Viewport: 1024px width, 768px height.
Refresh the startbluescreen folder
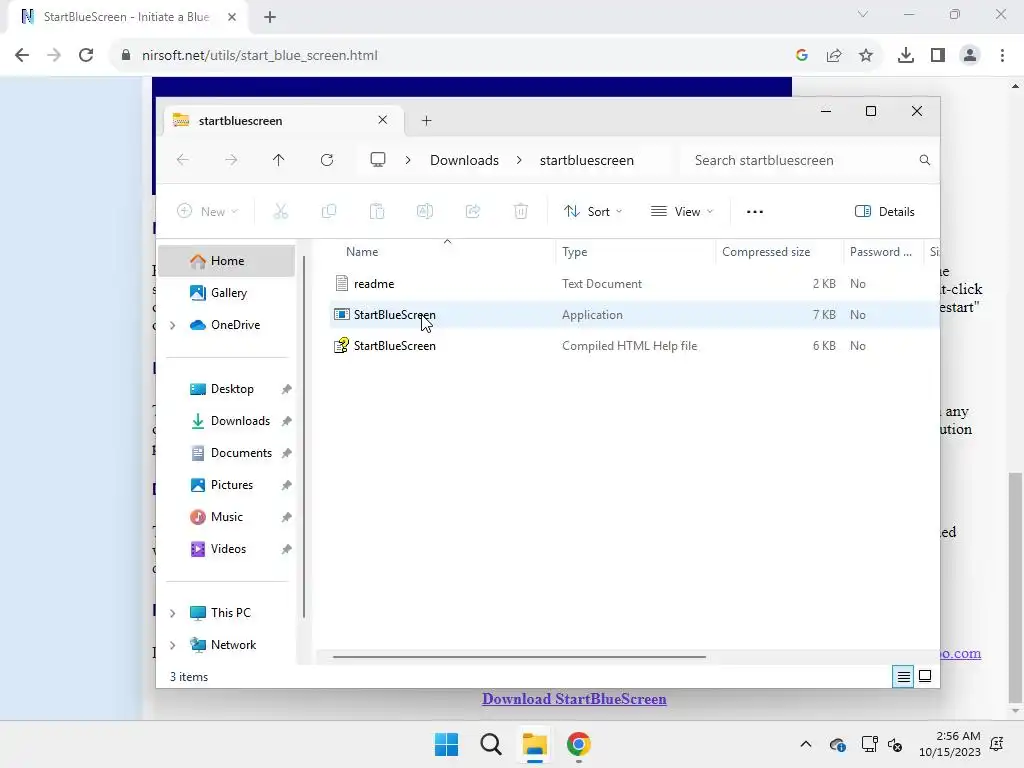327,160
